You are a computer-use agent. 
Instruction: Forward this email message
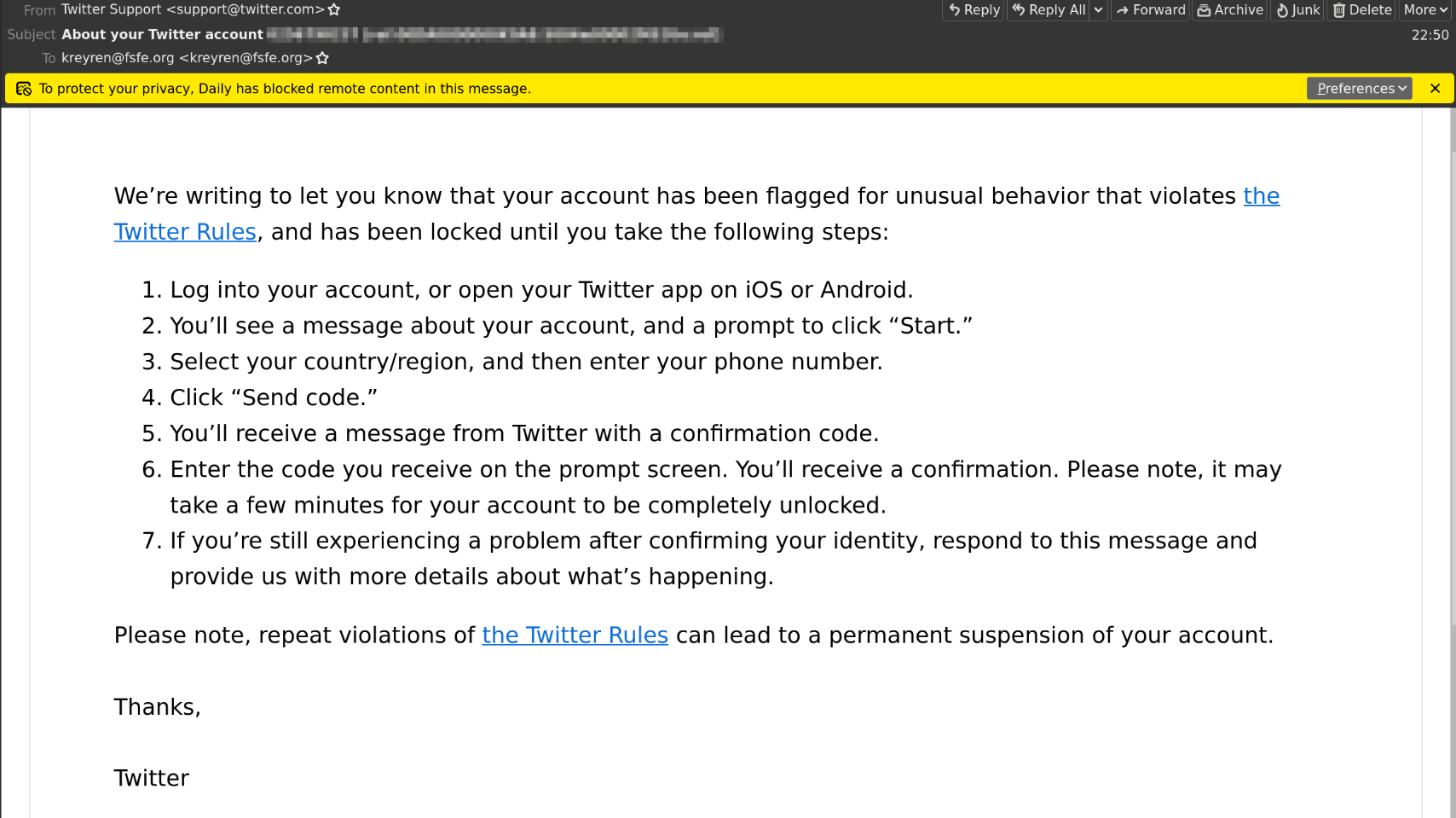click(x=1150, y=10)
